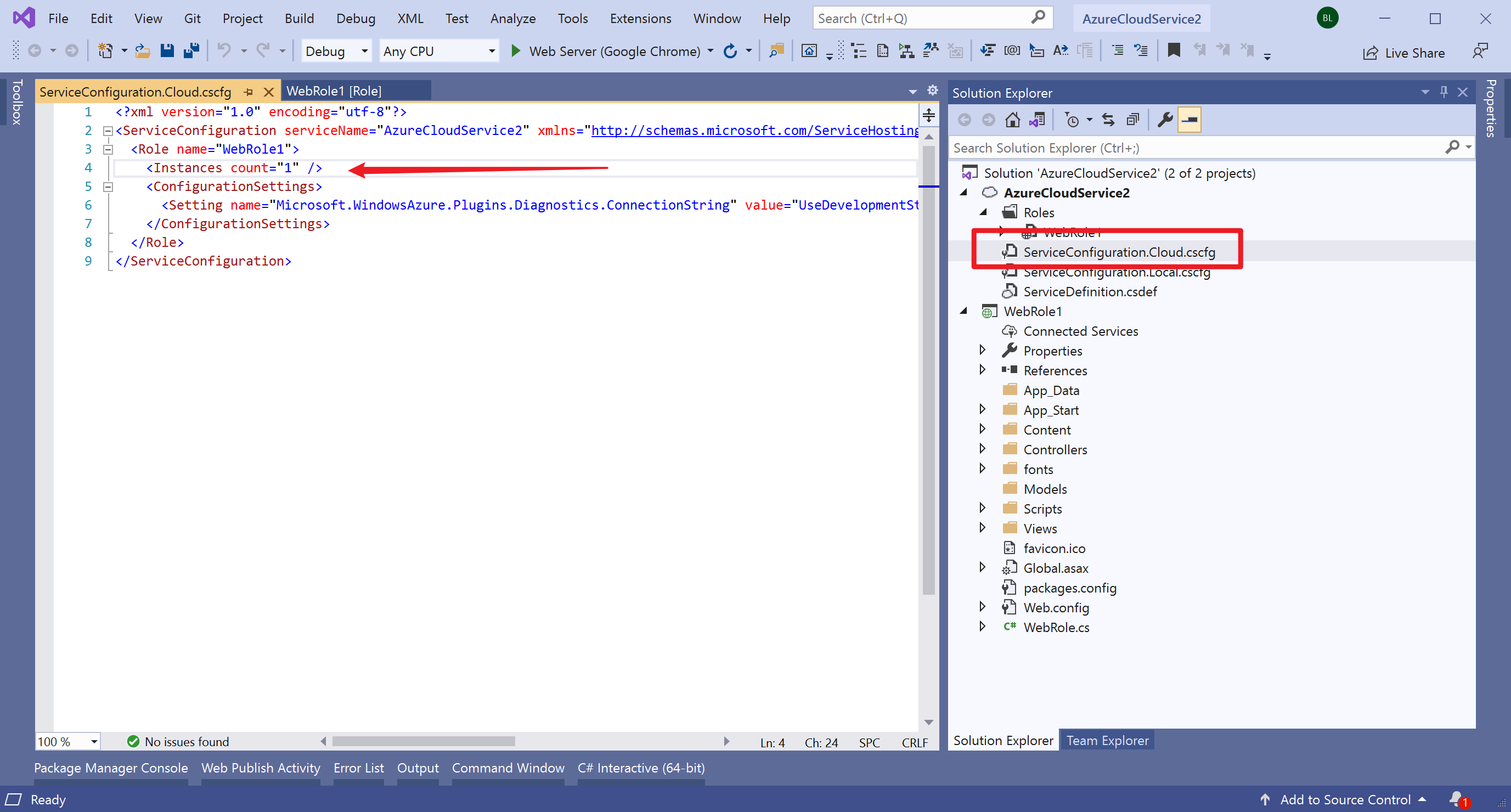Viewport: 1511px width, 812px height.
Task: Click Sync with Active Document icon
Action: (1108, 120)
